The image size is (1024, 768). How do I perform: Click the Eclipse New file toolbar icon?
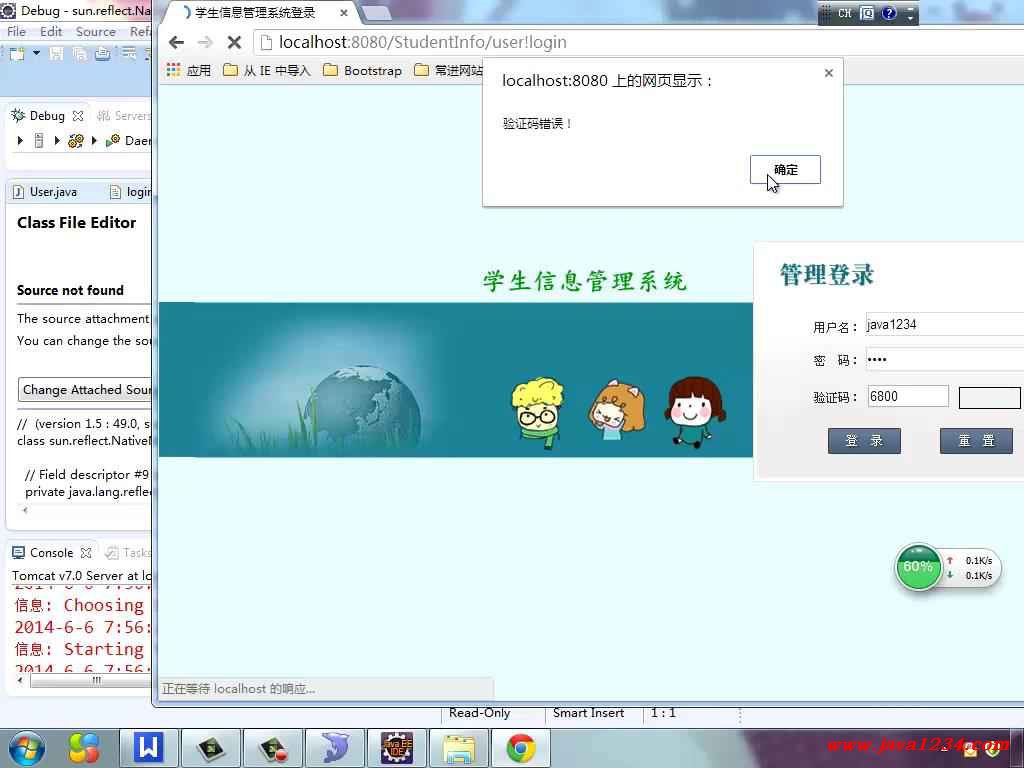[x=19, y=54]
